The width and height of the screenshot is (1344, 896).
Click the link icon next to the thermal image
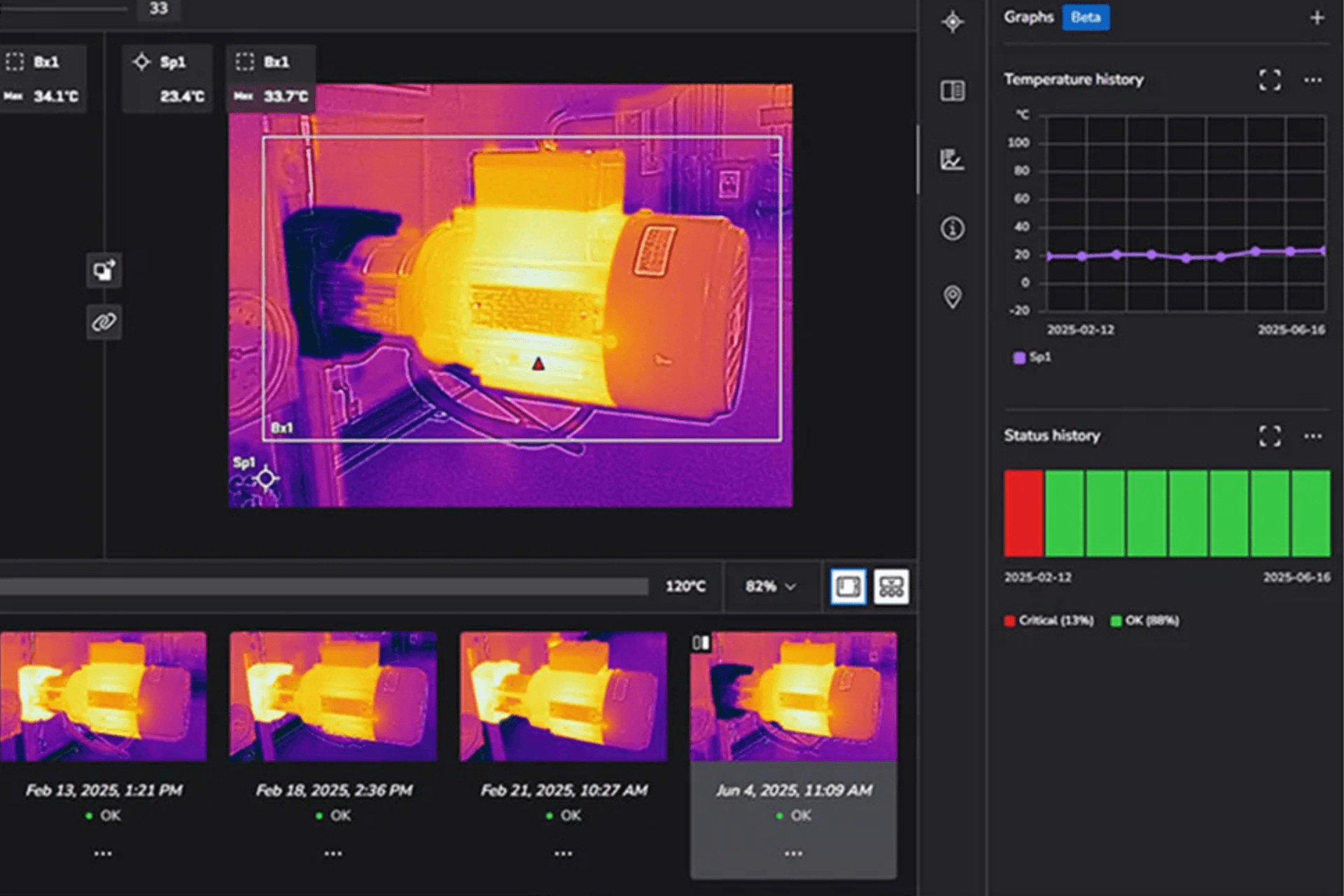104,322
